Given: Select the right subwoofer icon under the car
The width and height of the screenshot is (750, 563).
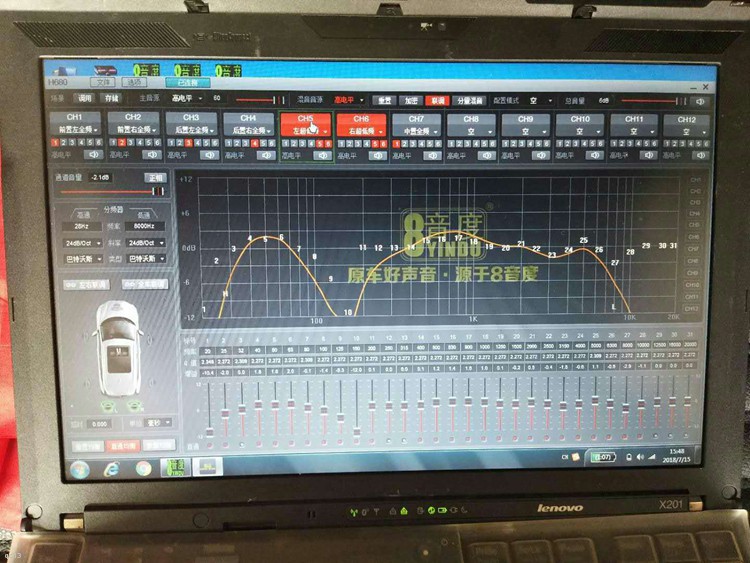Looking at the screenshot, I should pos(134,407).
